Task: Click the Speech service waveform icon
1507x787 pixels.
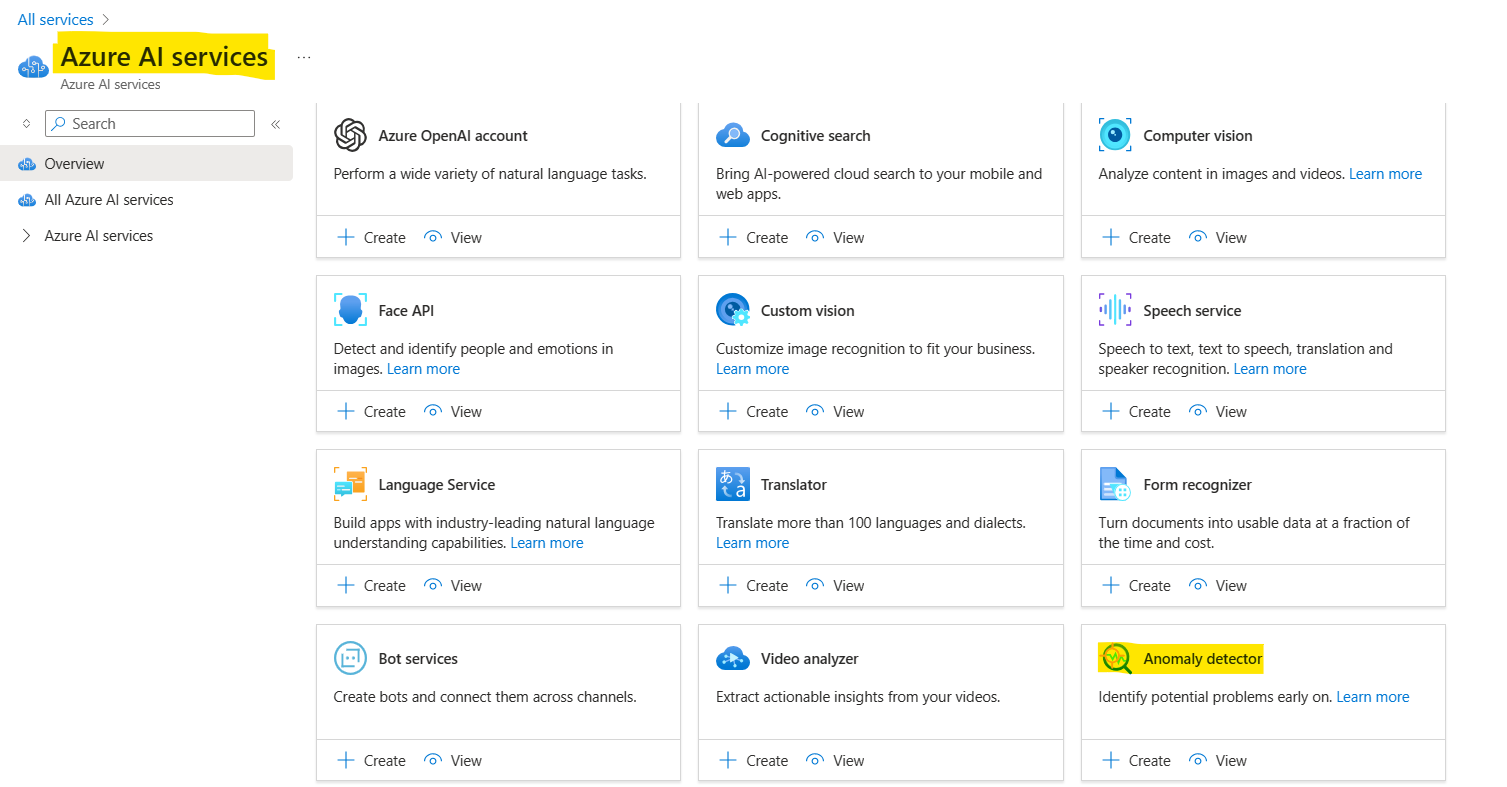Action: pos(1115,310)
